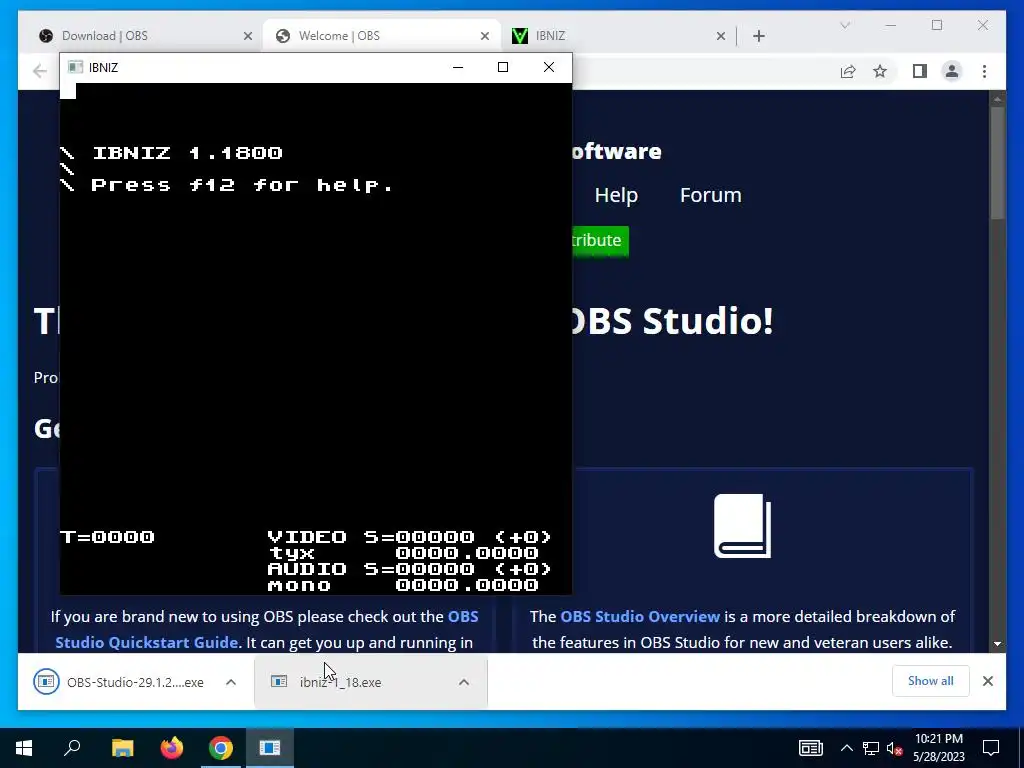
Task: Toggle Chrome side panel
Action: coord(920,71)
